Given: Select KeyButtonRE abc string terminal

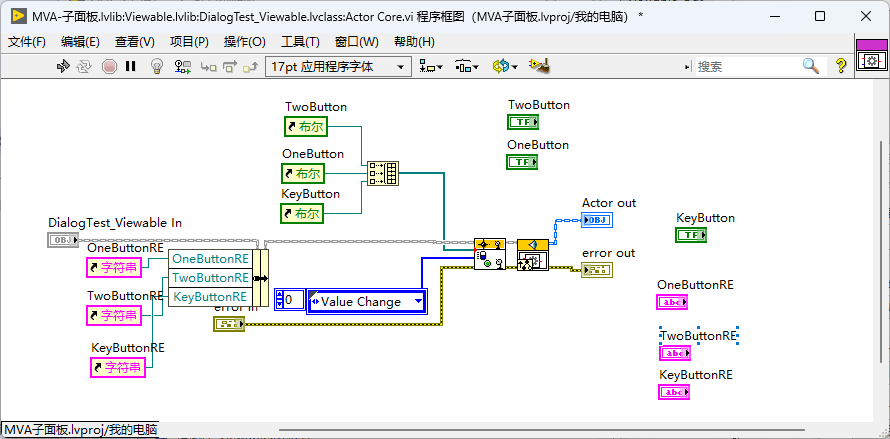Looking at the screenshot, I should pyautogui.click(x=674, y=392).
